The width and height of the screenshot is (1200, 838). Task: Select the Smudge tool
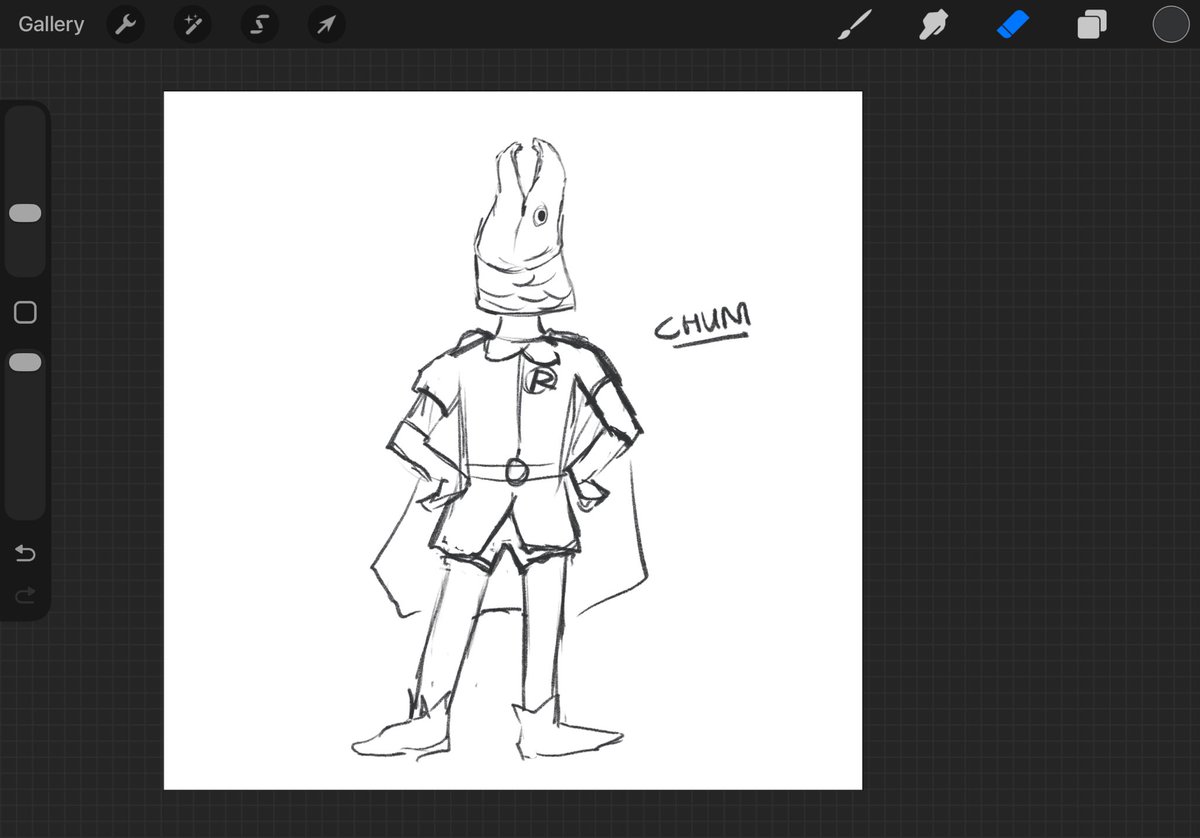point(933,25)
